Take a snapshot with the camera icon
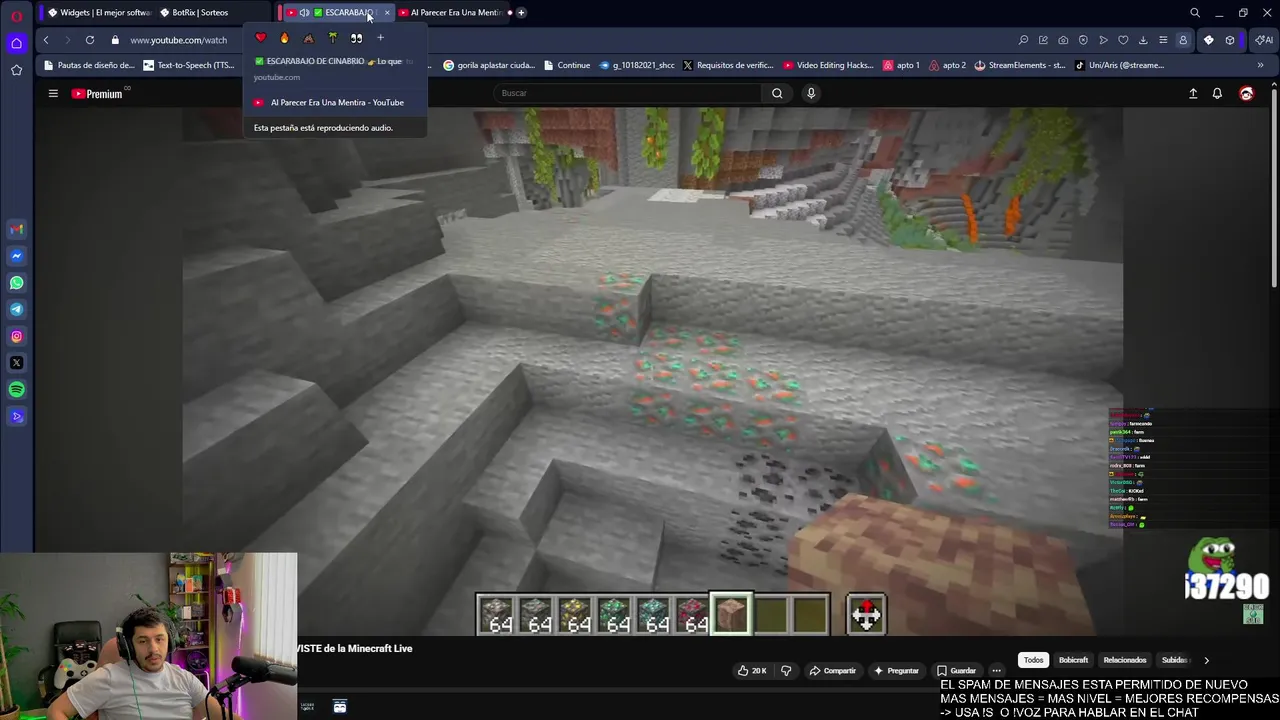The height and width of the screenshot is (720, 1280). click(1063, 40)
